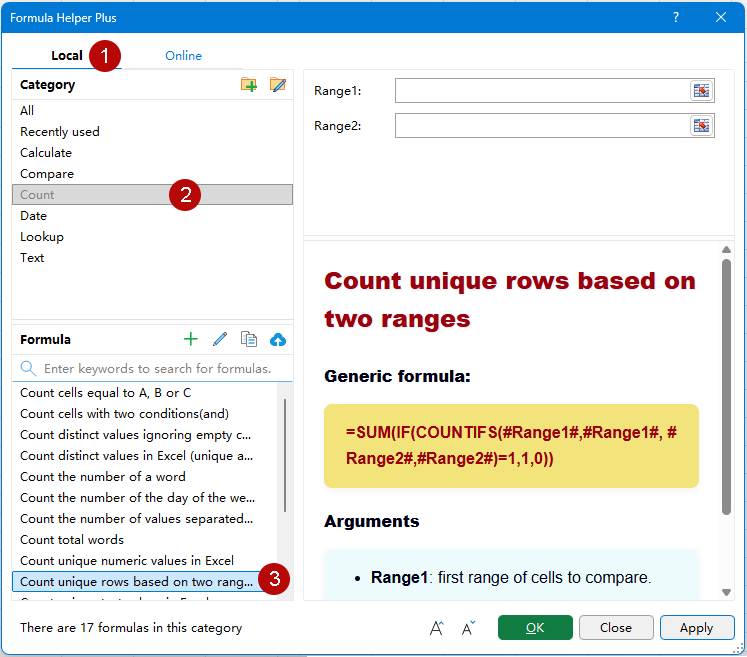Select the Lookup category
This screenshot has width=747, height=657.
(x=152, y=236)
